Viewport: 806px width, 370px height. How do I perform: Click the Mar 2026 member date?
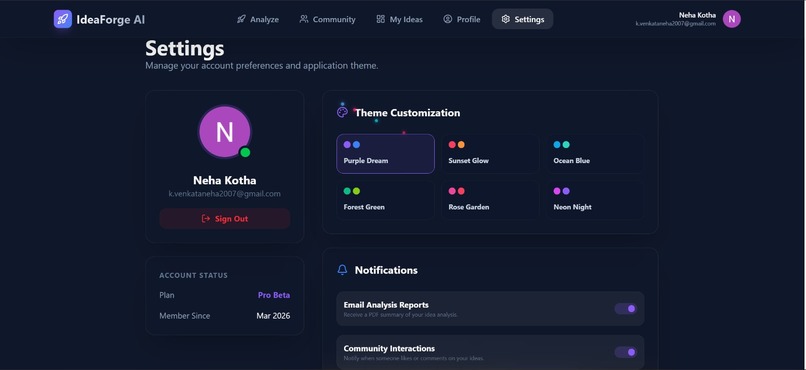273,316
